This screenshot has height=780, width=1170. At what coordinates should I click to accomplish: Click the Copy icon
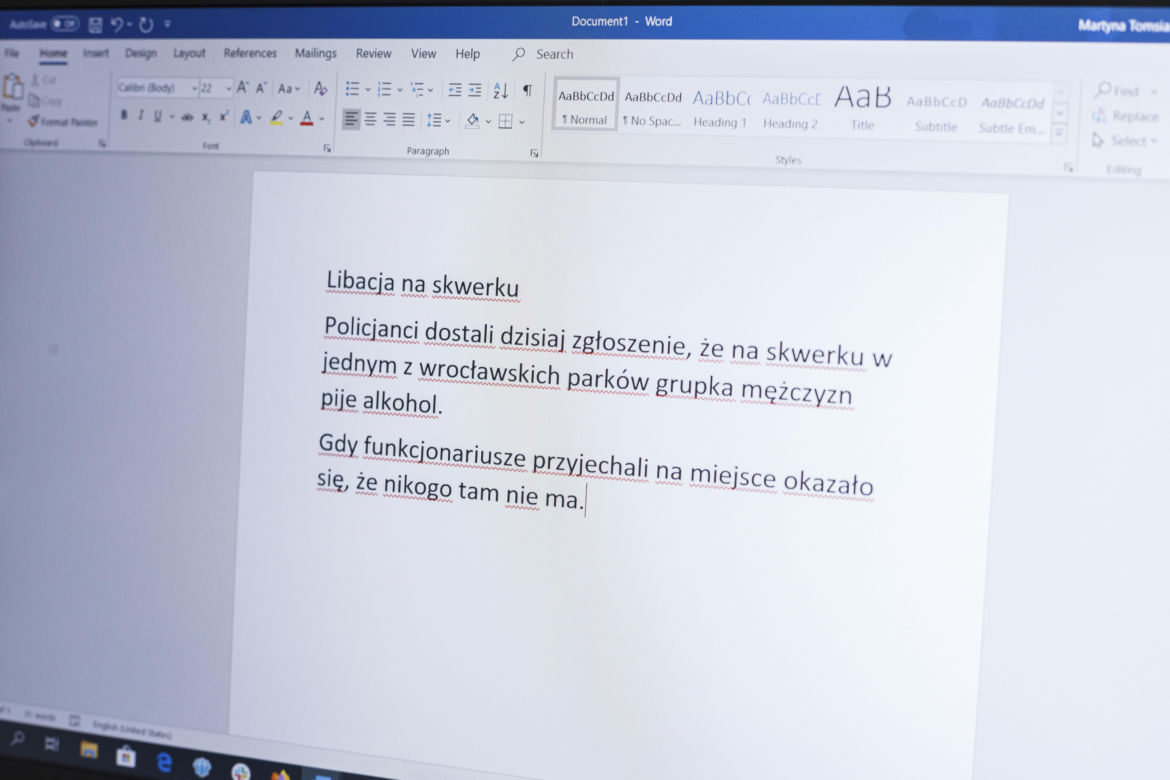34,100
